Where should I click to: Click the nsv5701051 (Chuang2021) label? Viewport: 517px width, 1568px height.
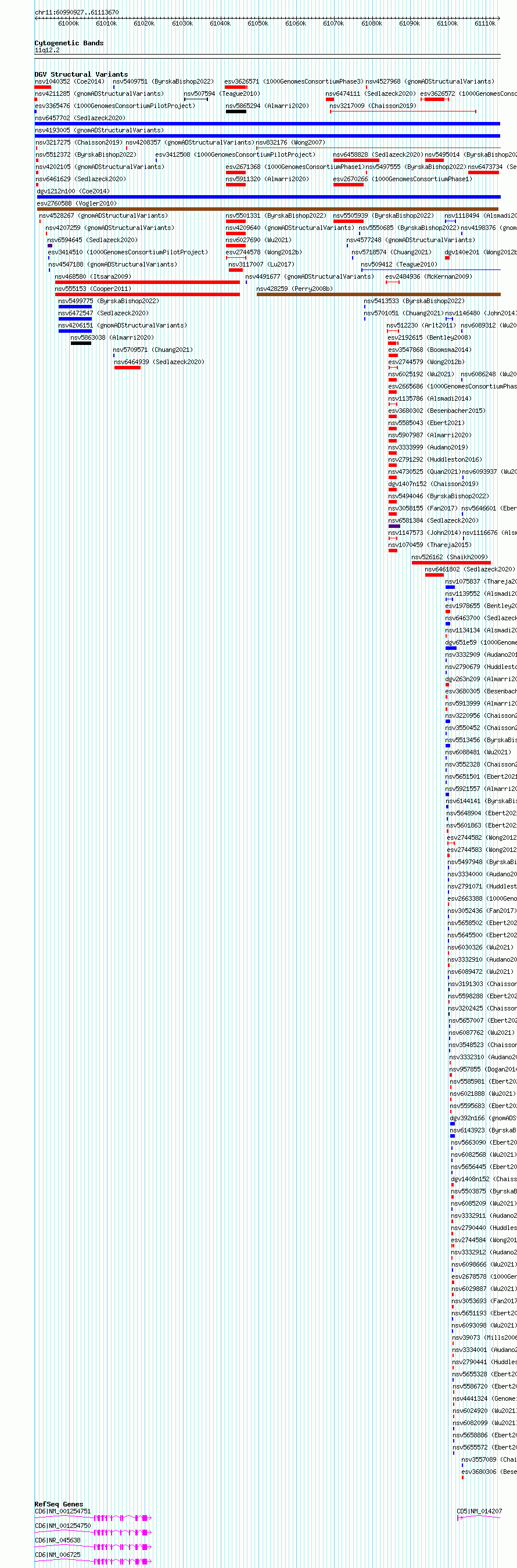click(x=404, y=313)
